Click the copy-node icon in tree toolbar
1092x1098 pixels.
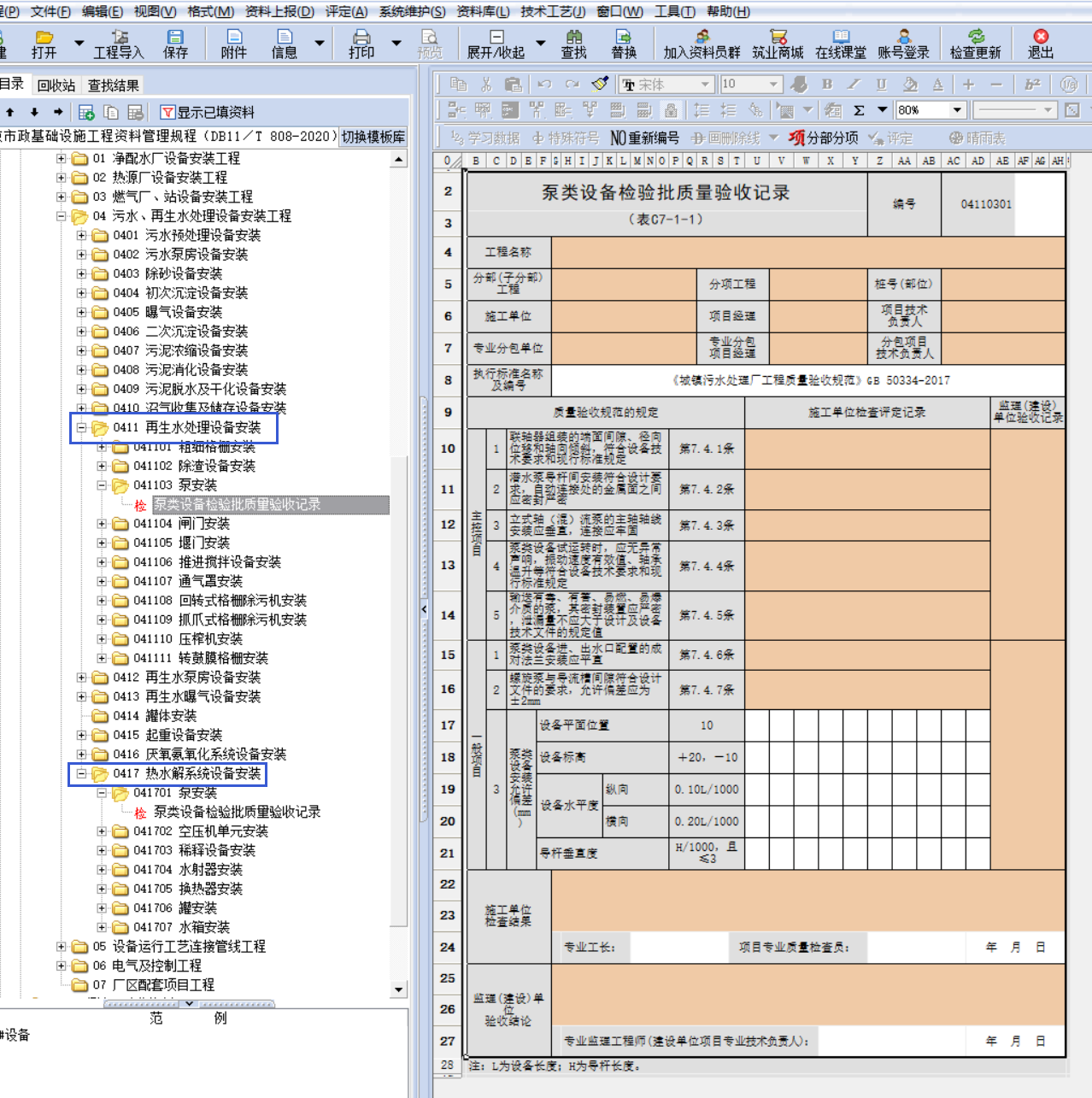110,112
